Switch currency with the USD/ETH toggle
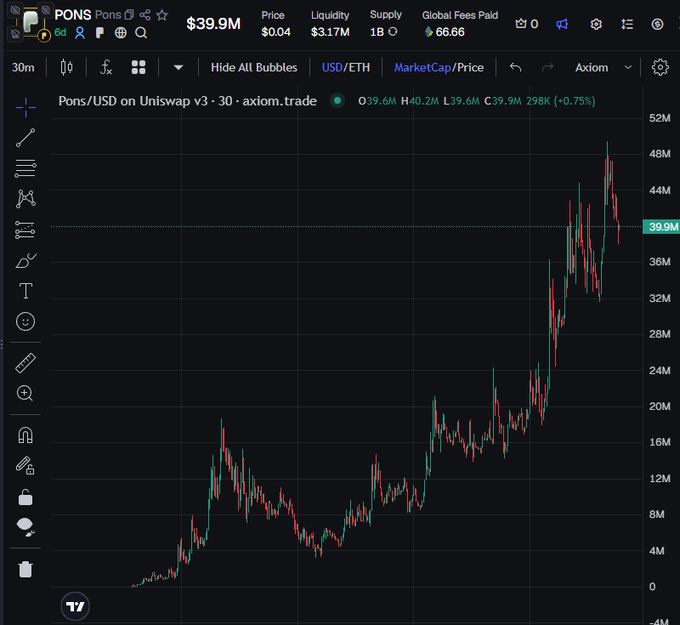The height and width of the screenshot is (625, 680). (x=346, y=68)
